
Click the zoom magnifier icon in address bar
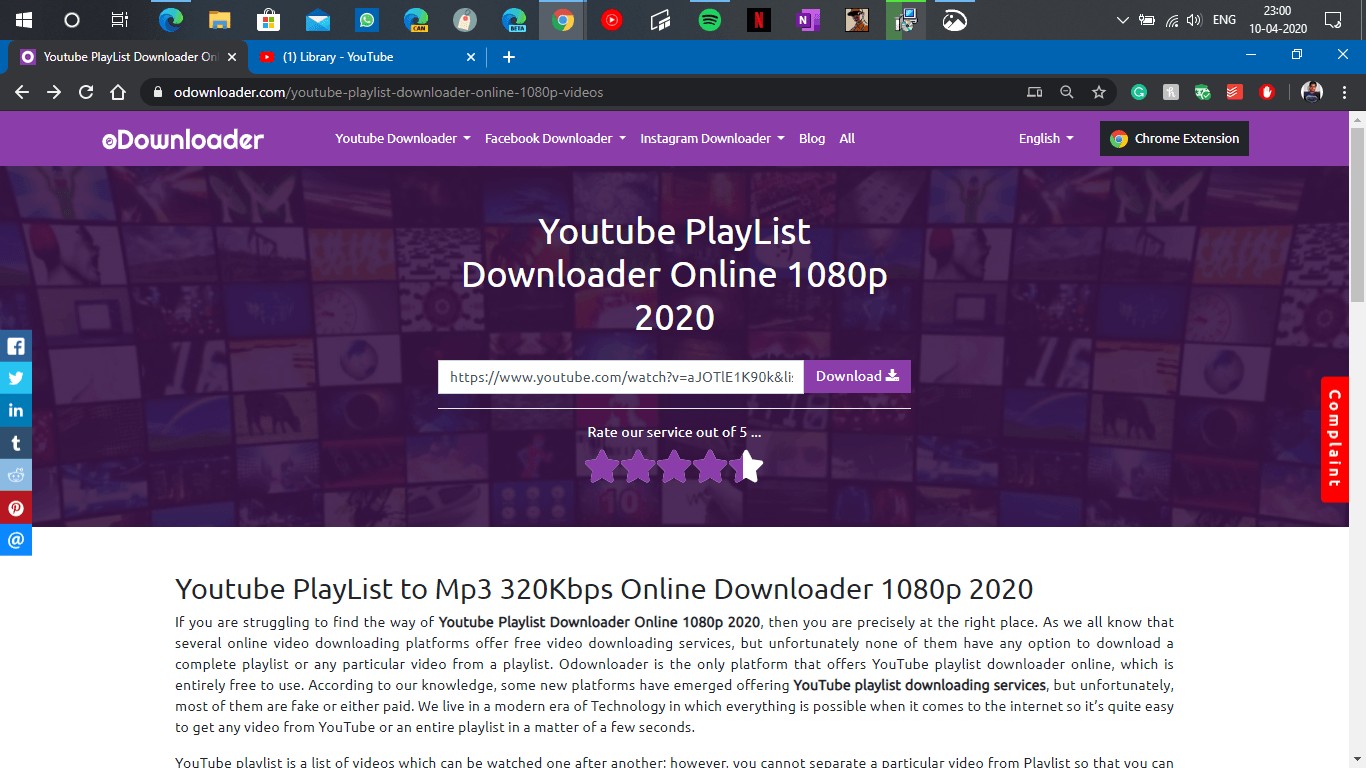point(1067,92)
